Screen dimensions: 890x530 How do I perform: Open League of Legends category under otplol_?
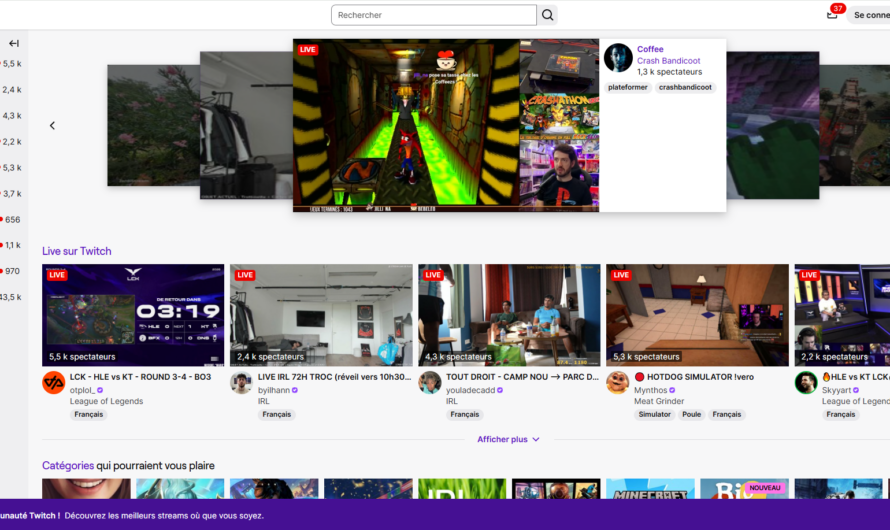106,401
